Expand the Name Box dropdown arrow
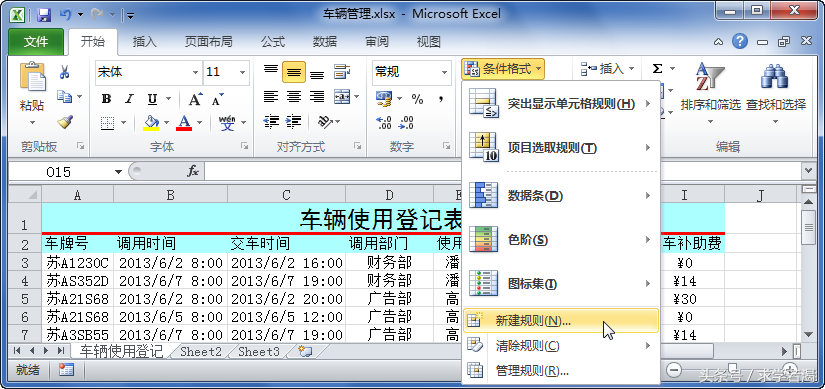Viewport: 825px width, 389px height. point(118,172)
